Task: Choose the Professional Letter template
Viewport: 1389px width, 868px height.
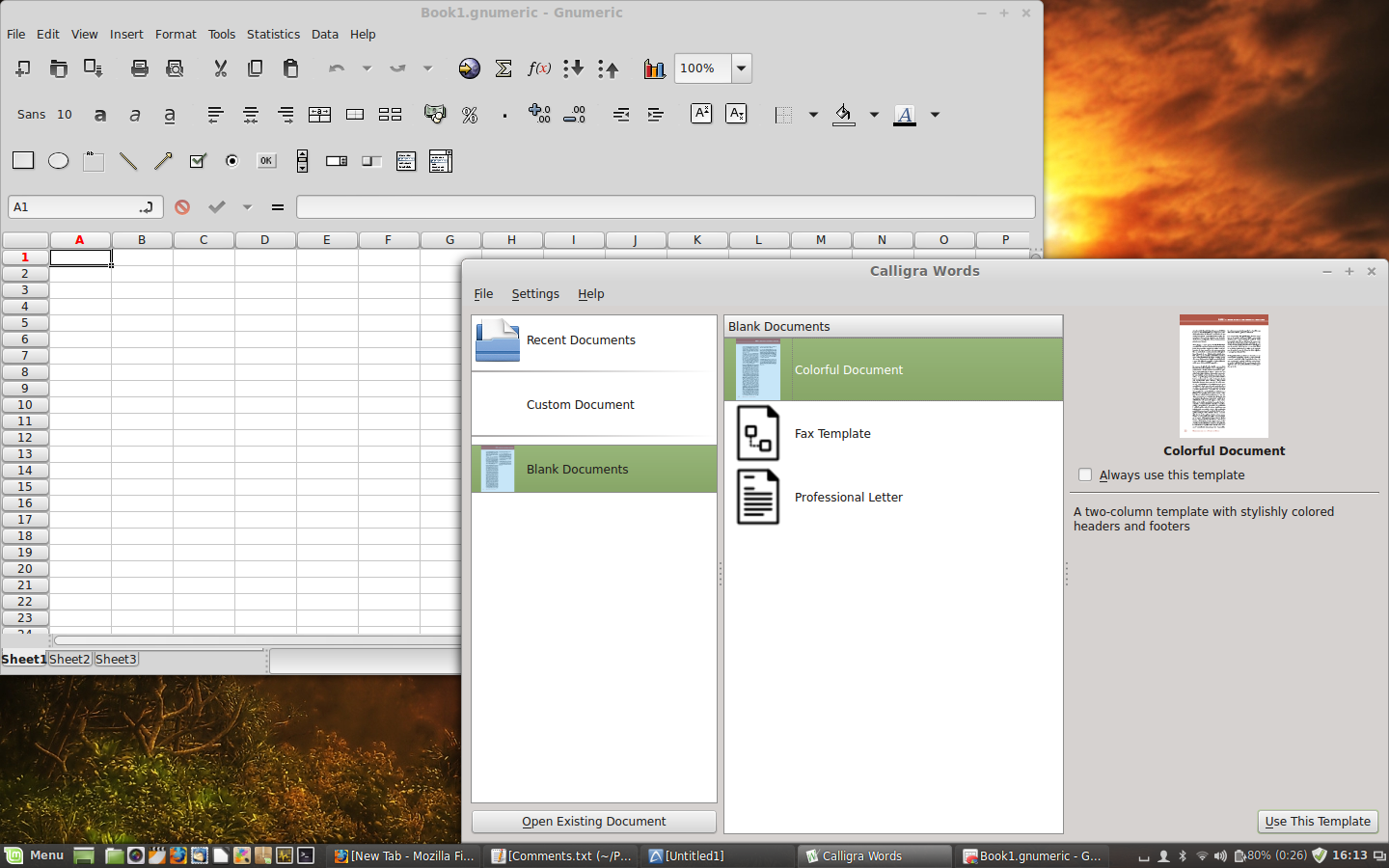Action: [x=893, y=498]
